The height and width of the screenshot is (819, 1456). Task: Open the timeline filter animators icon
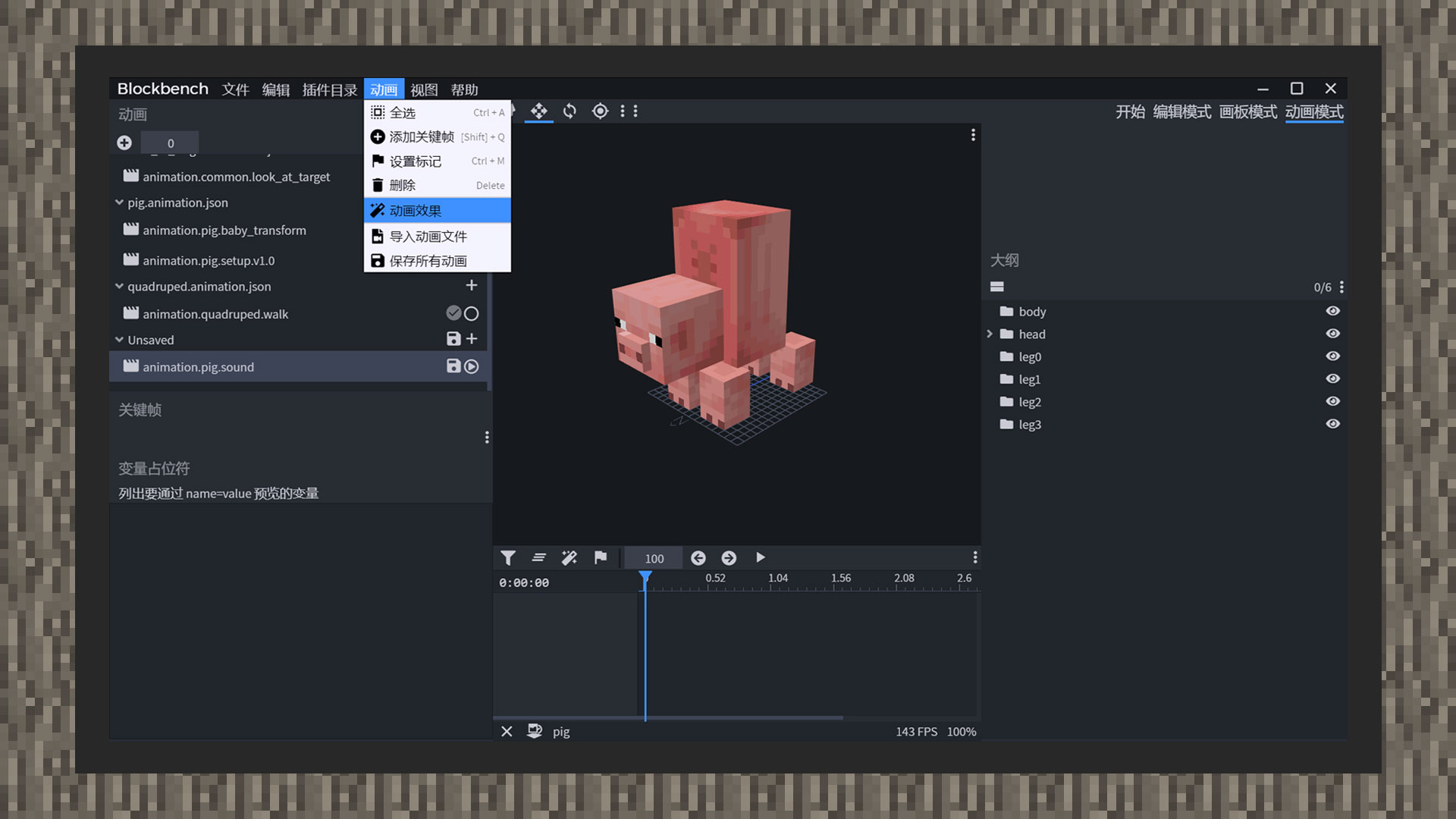(x=508, y=558)
